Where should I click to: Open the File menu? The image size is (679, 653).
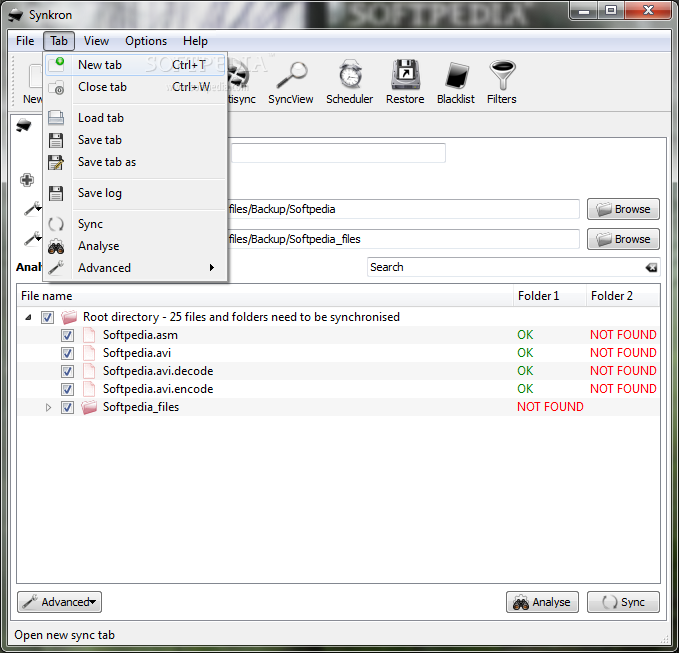[x=25, y=41]
